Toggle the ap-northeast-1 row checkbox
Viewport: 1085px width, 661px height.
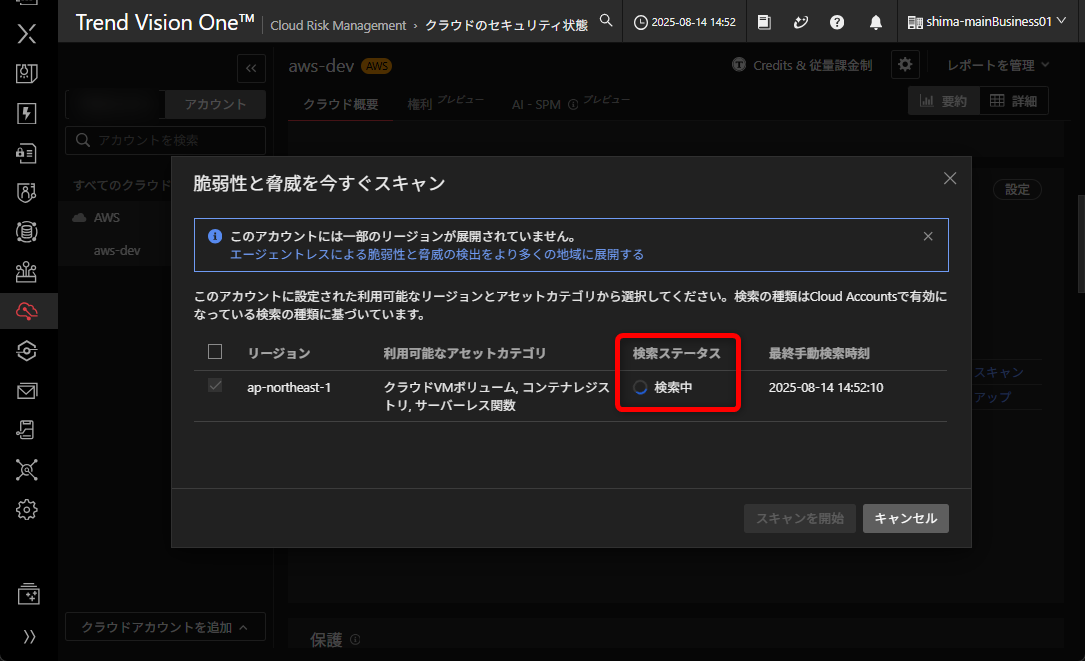click(215, 386)
